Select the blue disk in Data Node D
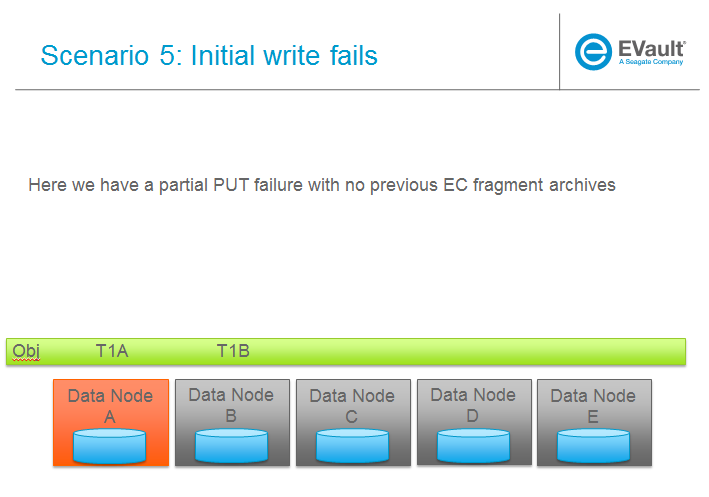This screenshot has width=709, height=497. (473, 445)
